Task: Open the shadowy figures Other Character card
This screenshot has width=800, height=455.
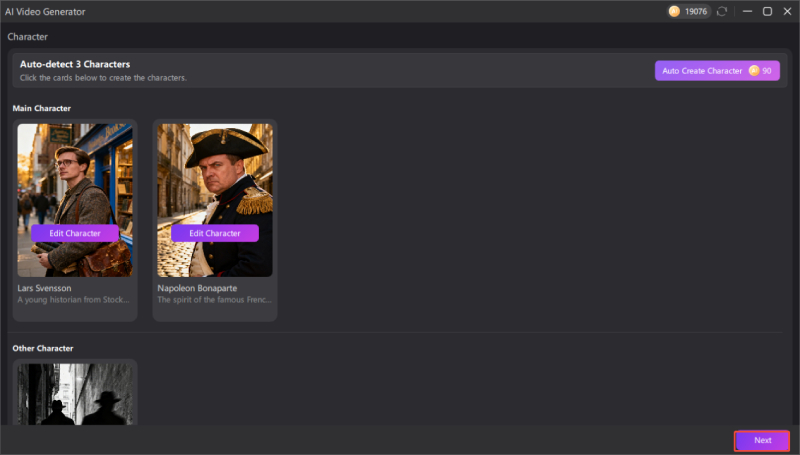Action: coord(75,394)
